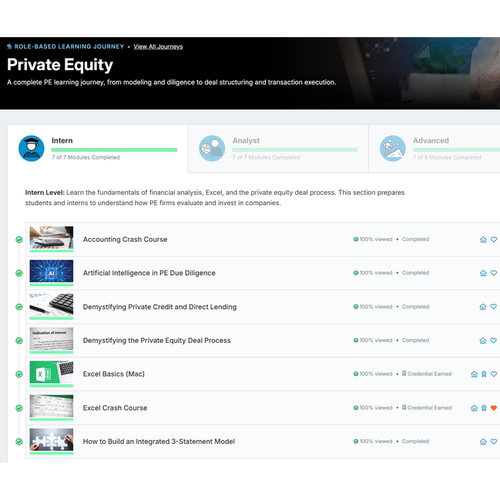Screen dimensions: 500x500
Task: Click home icon for Accounting Crash Course
Action: [483, 239]
